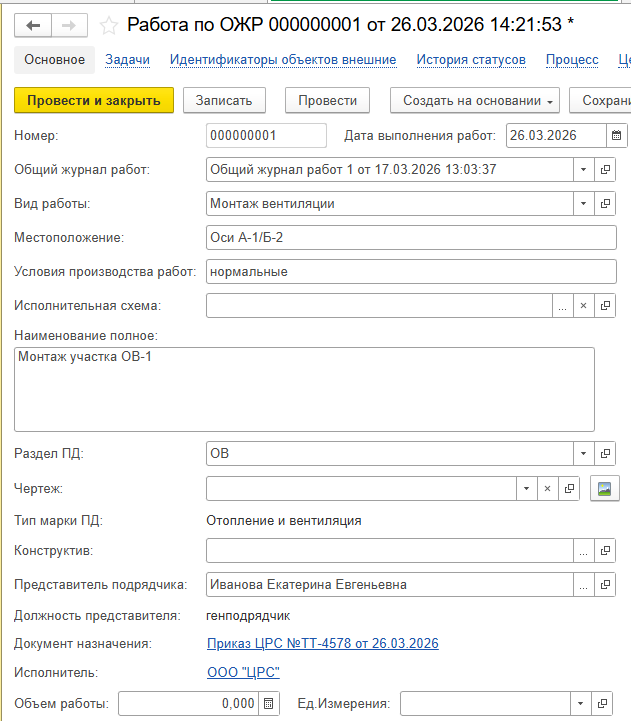The height and width of the screenshot is (721, 631).
Task: Open the История статусов tab
Action: click(x=471, y=60)
